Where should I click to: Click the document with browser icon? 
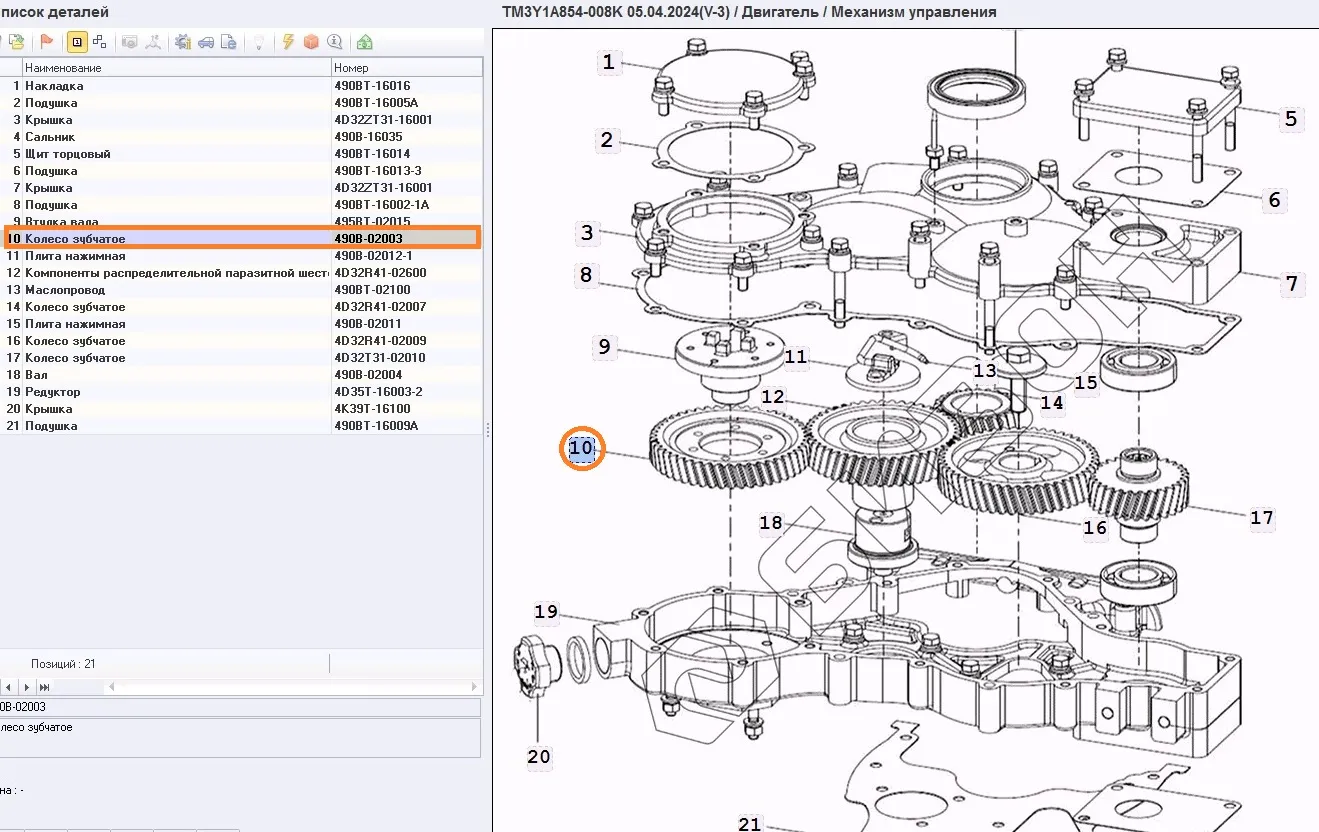(229, 42)
